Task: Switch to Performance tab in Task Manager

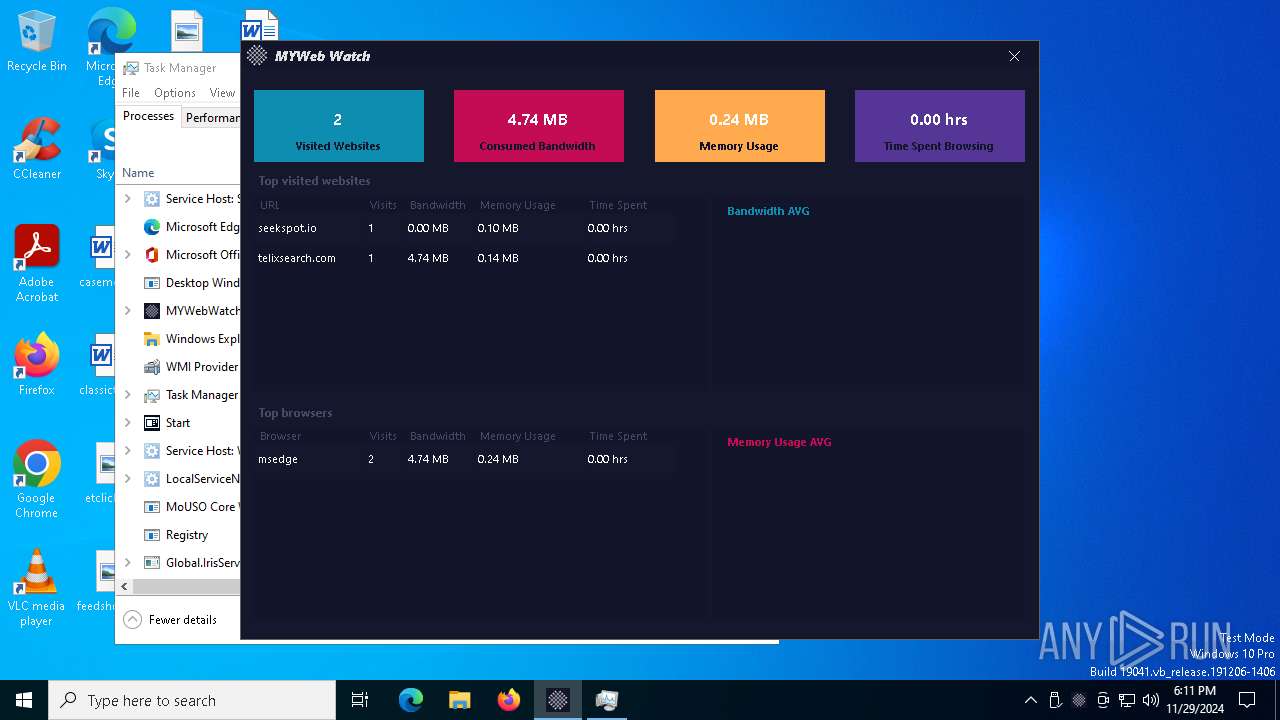Action: pos(211,117)
